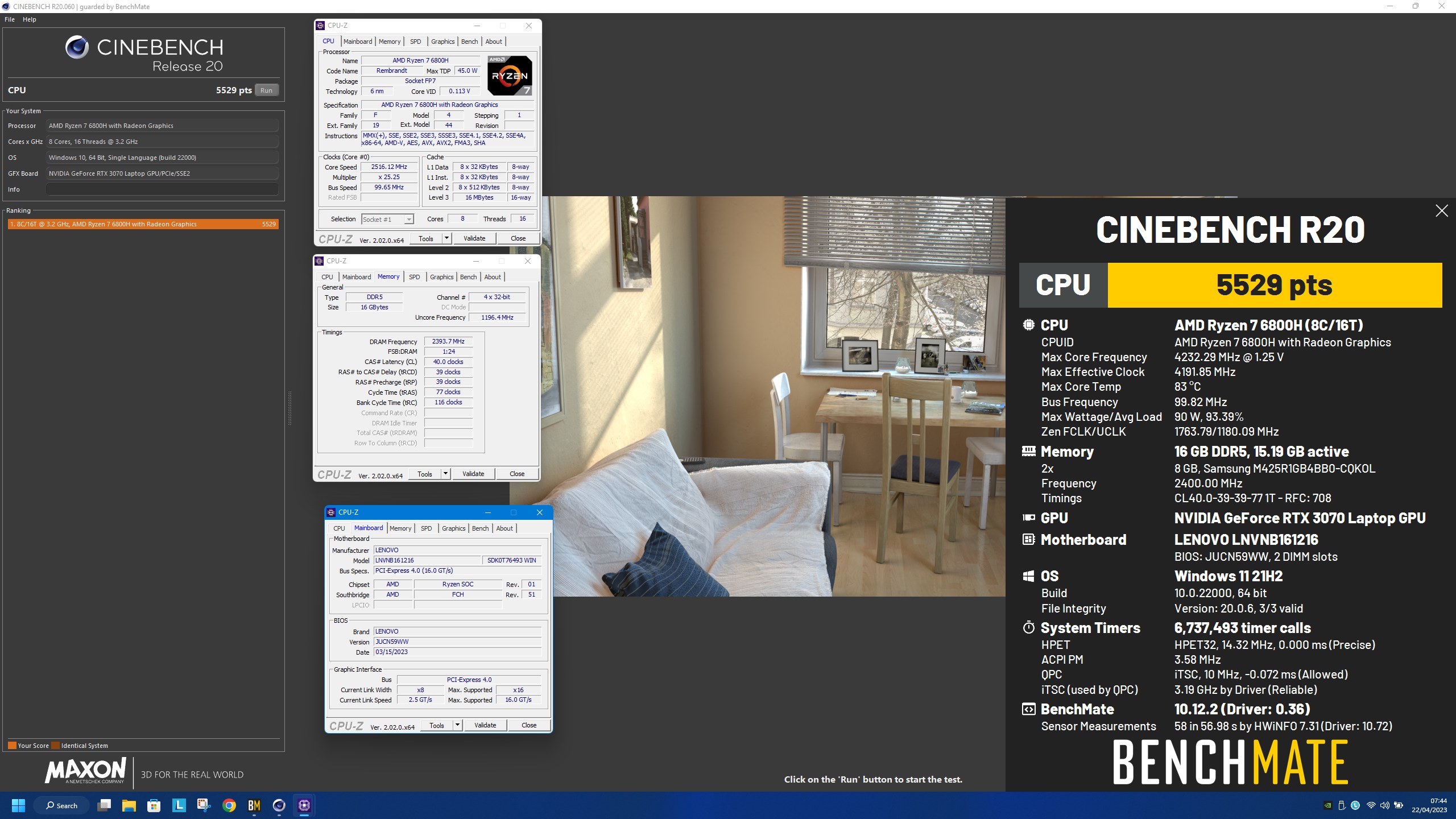This screenshot has width=1456, height=819.
Task: Open NVIDIA tray icon
Action: 1327,805
